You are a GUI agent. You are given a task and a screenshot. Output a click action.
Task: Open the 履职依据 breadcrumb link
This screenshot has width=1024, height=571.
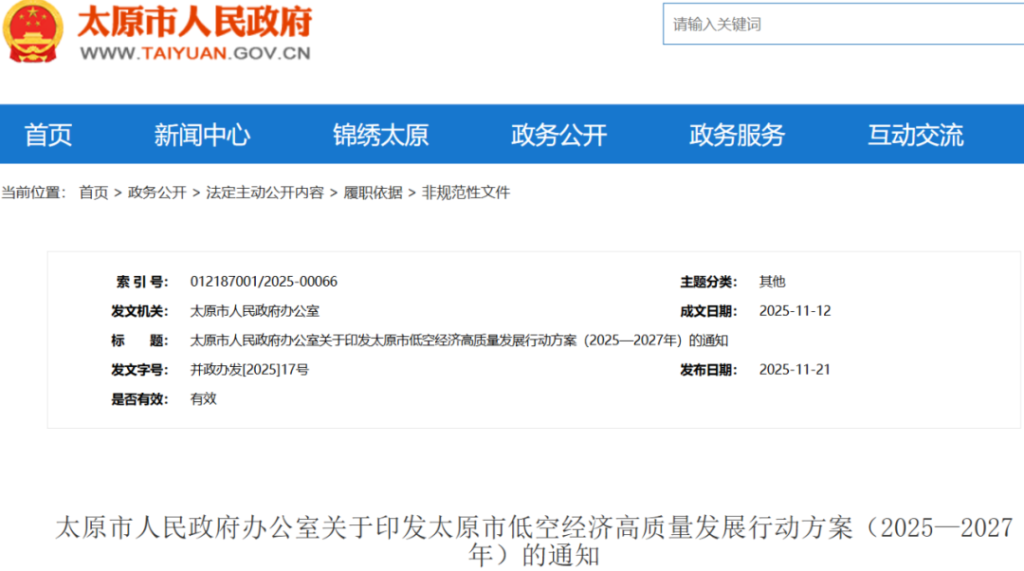pyautogui.click(x=373, y=192)
